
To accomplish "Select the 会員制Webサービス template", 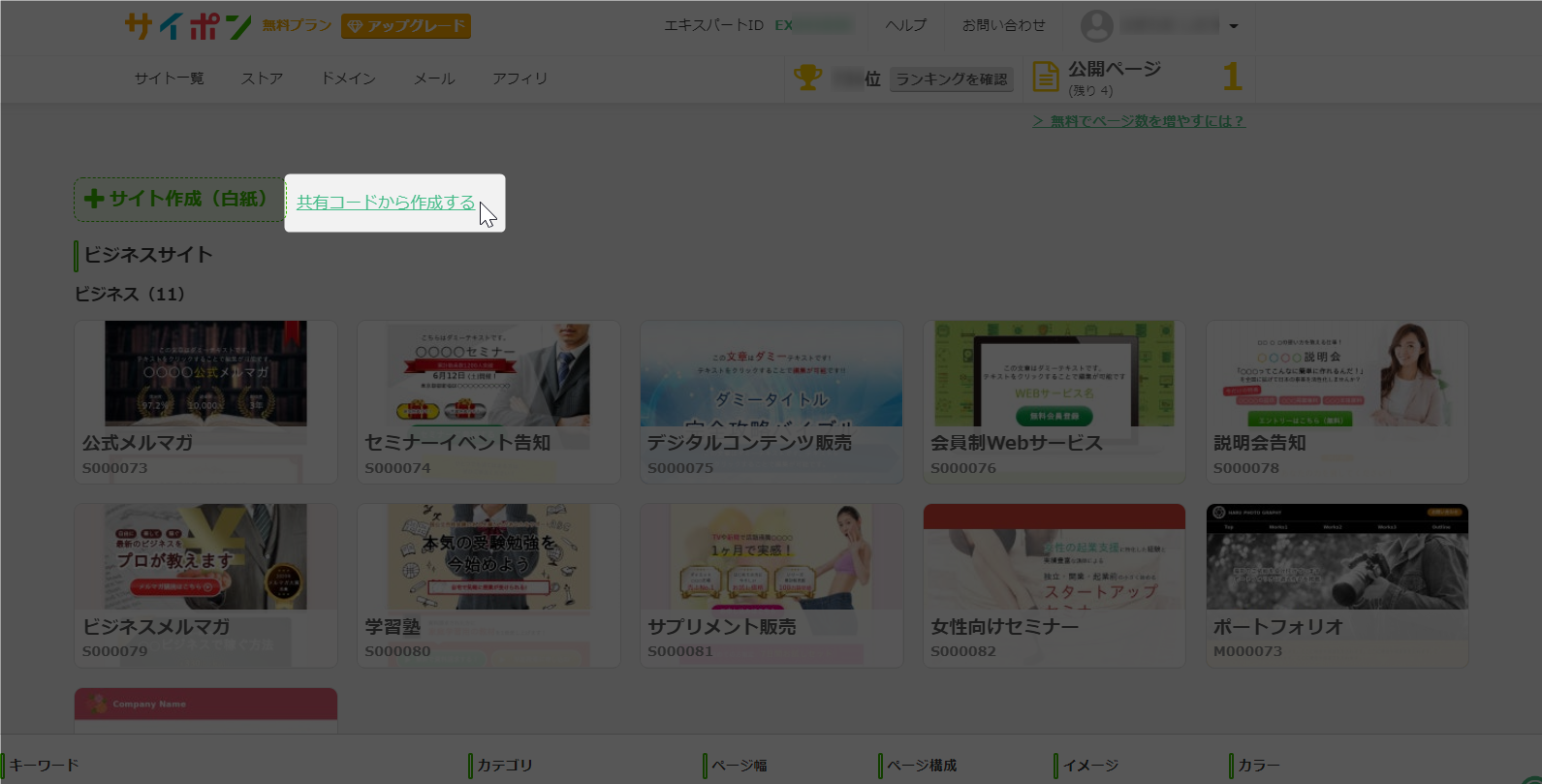I will point(1054,402).
